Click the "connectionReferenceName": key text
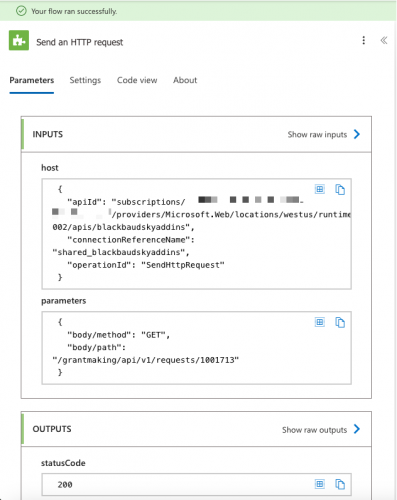Screen dimensions: 397x500 [x=131, y=240]
